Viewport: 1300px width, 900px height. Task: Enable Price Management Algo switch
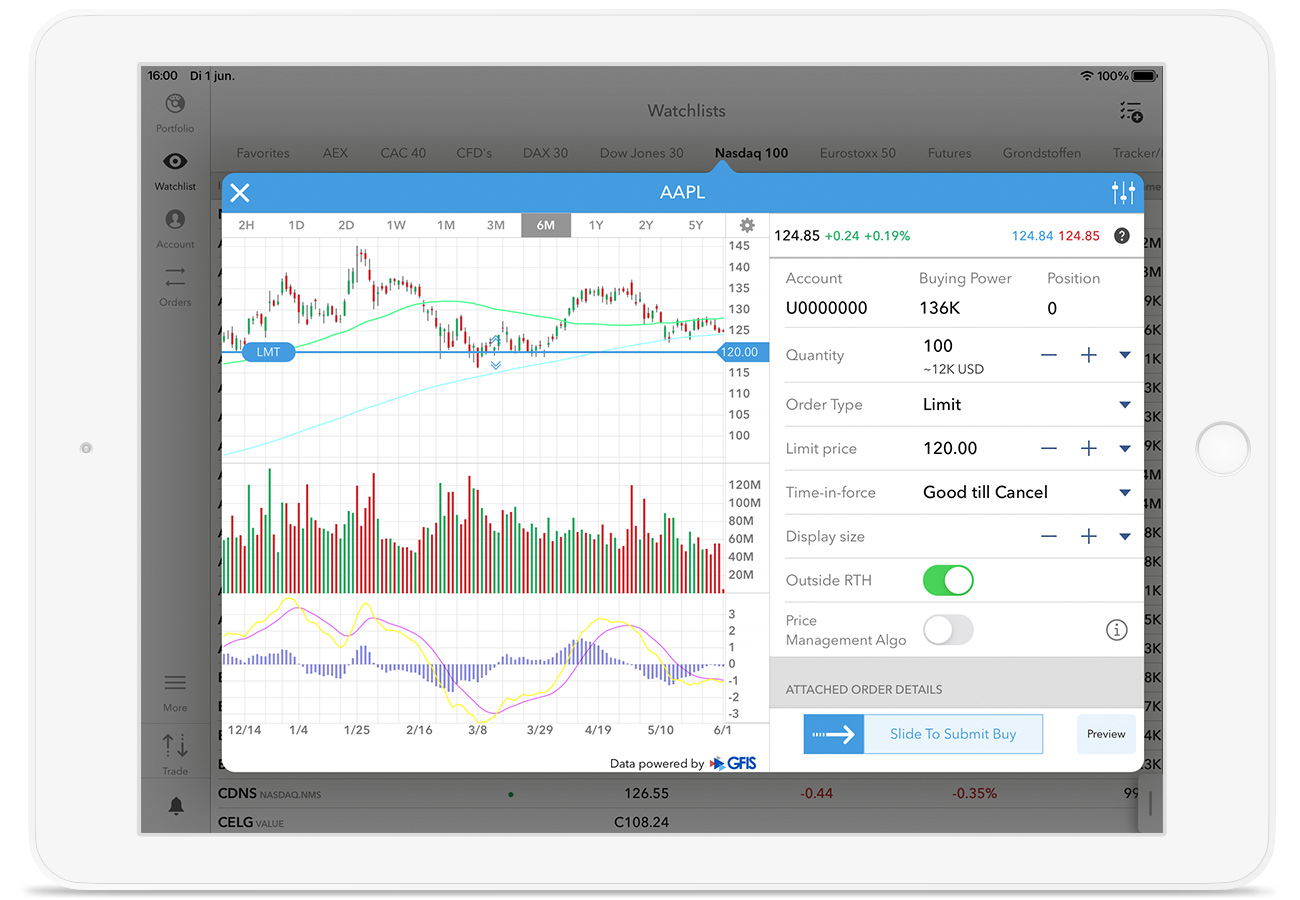pos(948,630)
